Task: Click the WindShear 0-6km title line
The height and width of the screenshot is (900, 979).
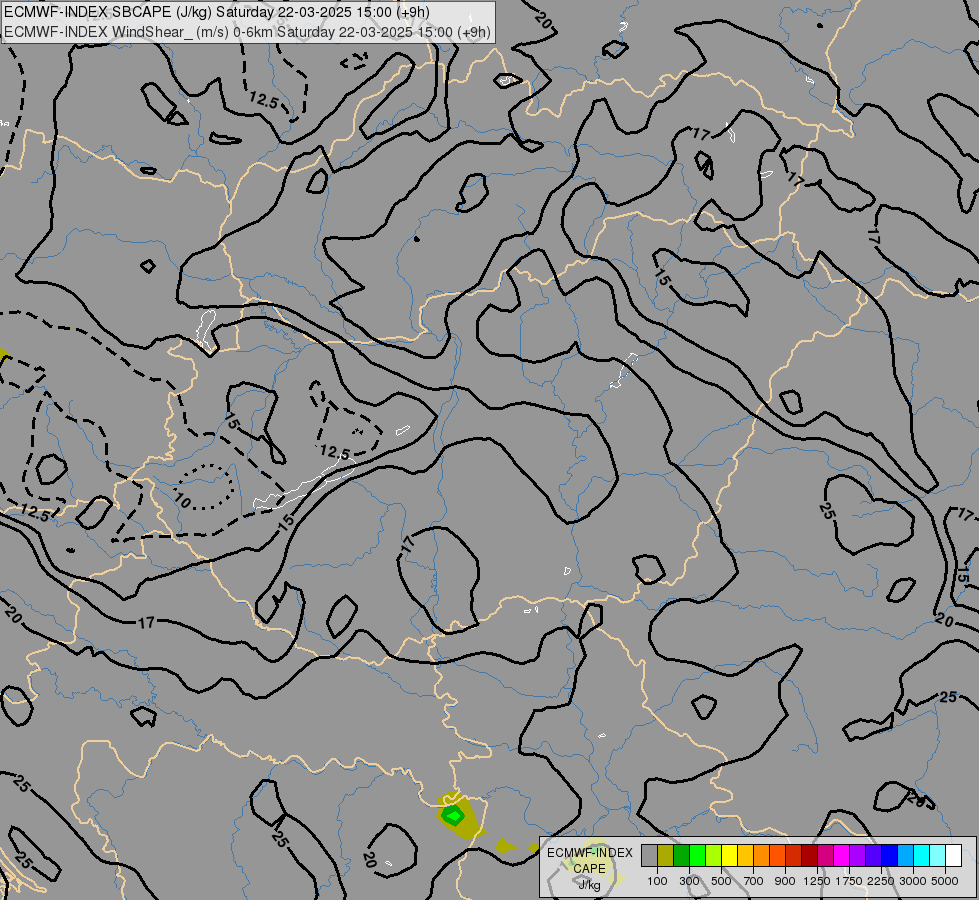Action: (x=247, y=32)
